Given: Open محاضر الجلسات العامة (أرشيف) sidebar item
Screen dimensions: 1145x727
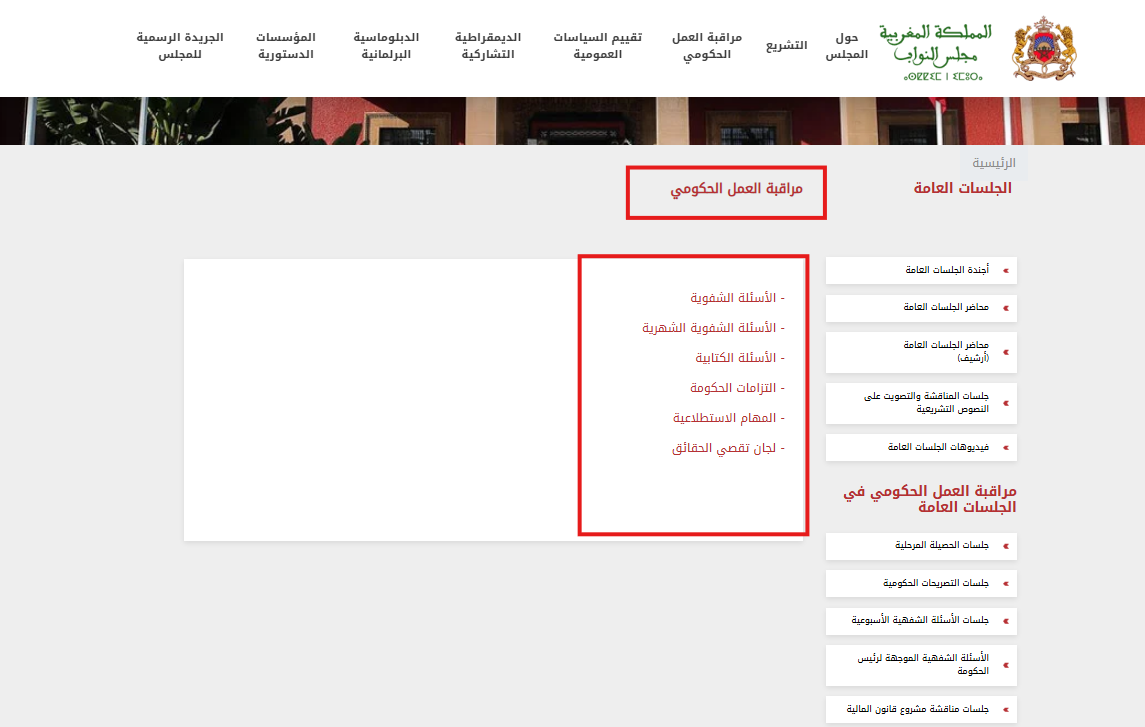Looking at the screenshot, I should (921, 352).
